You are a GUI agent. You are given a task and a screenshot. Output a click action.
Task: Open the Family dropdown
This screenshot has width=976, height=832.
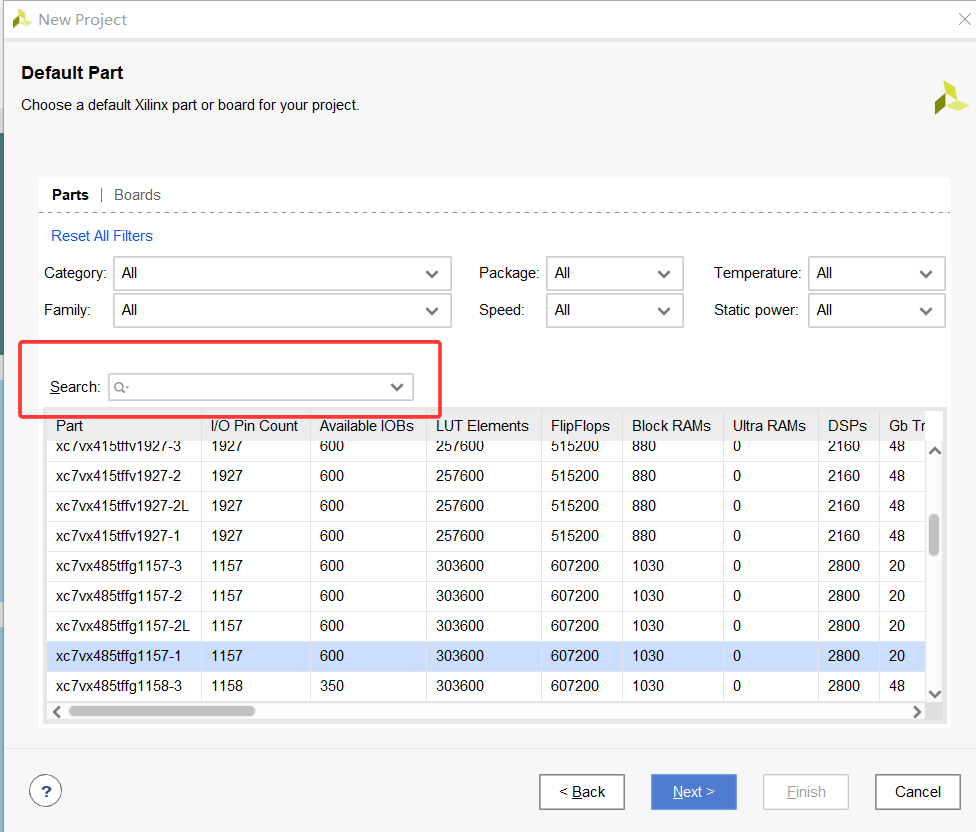coord(282,311)
